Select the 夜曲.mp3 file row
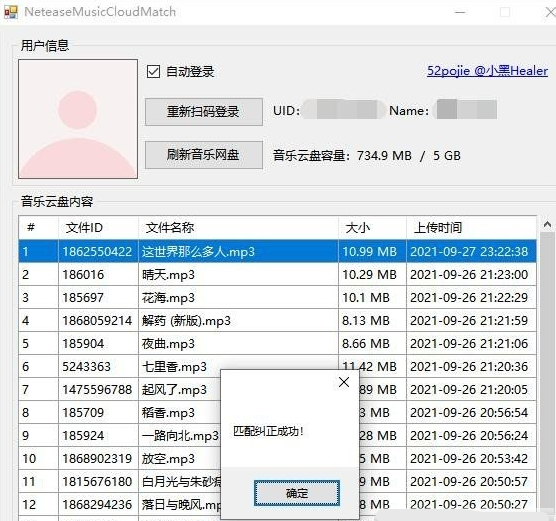 277,344
